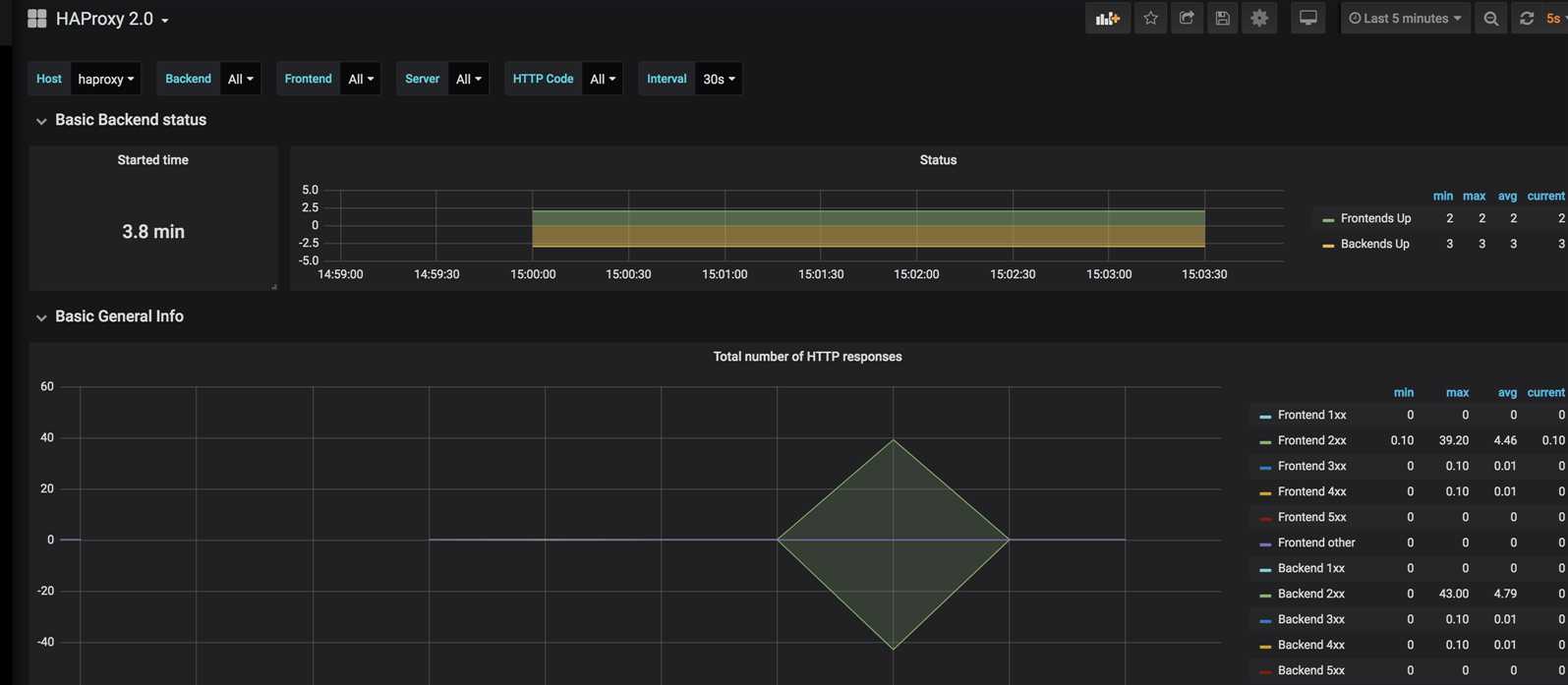This screenshot has height=685, width=1568.
Task: Open dashboard settings gear icon
Action: [1259, 19]
